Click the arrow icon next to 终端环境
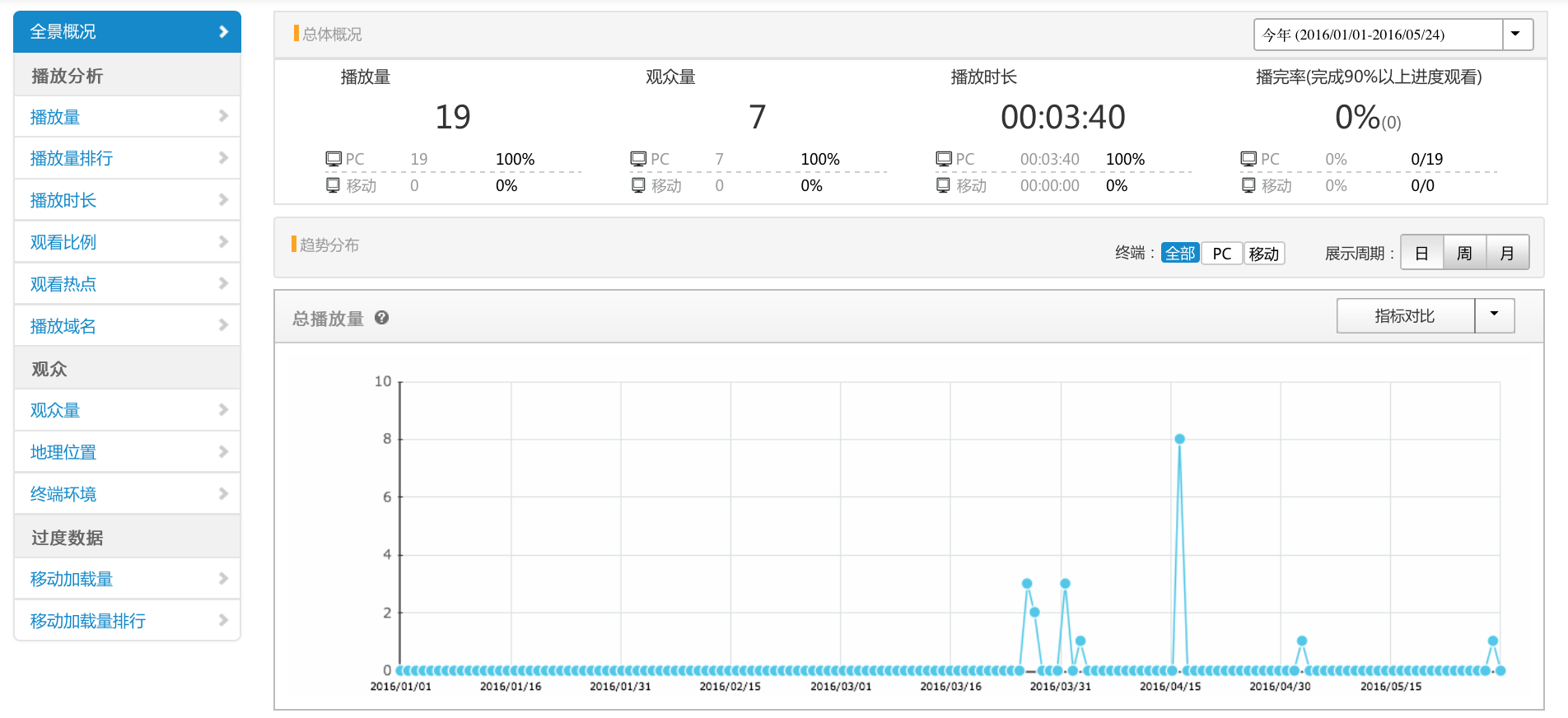The width and height of the screenshot is (1568, 718). click(x=223, y=494)
